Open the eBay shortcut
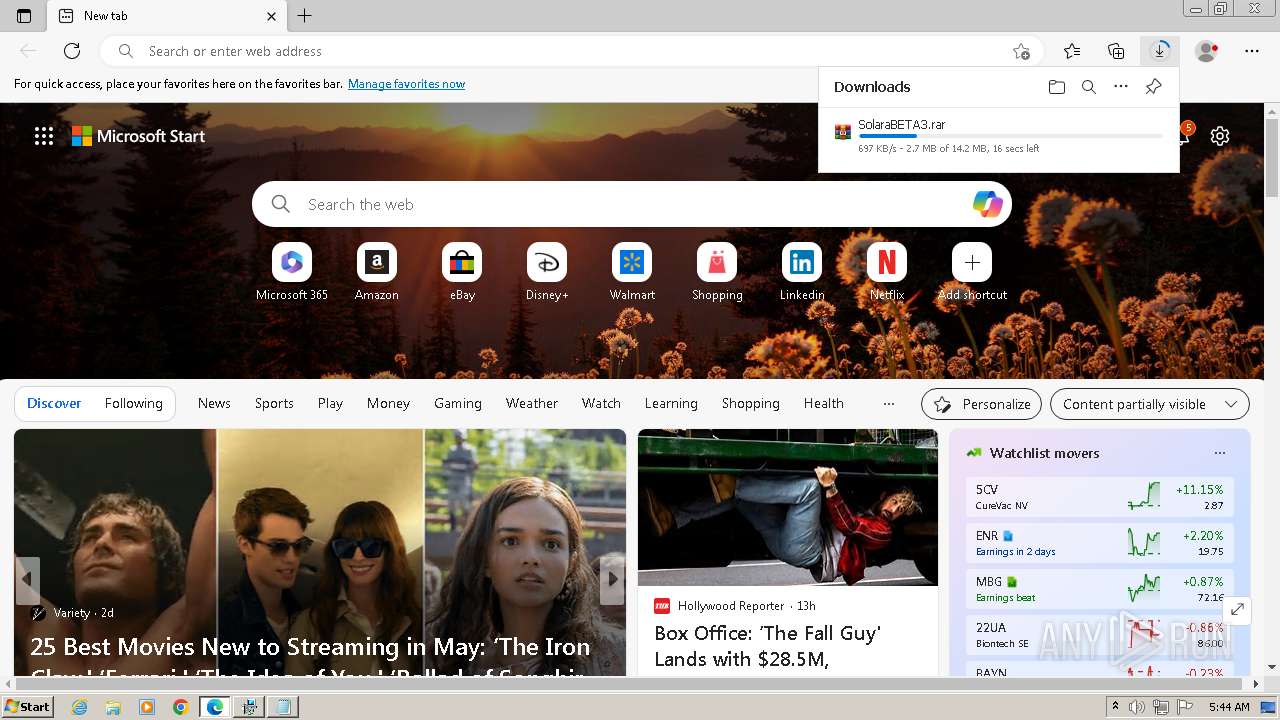This screenshot has width=1280, height=720. 462,272
